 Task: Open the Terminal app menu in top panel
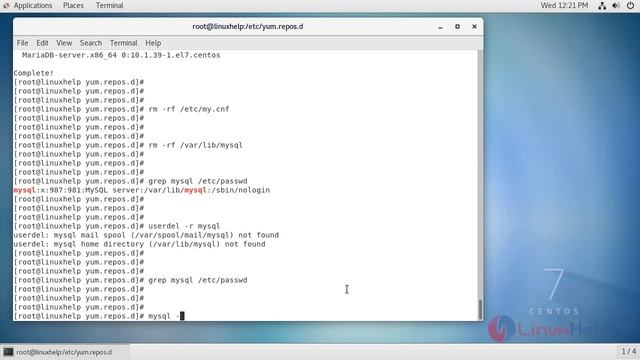pyautogui.click(x=109, y=5)
